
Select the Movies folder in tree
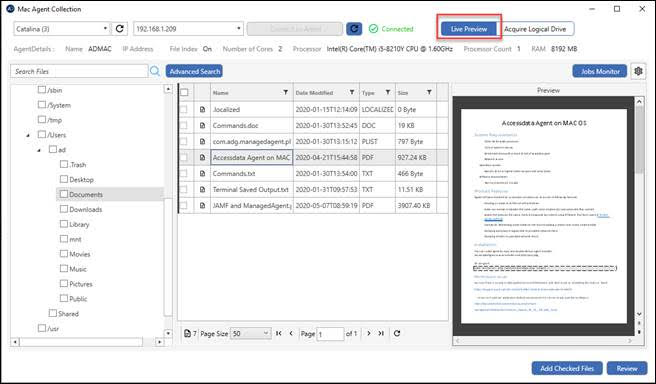coord(79,254)
